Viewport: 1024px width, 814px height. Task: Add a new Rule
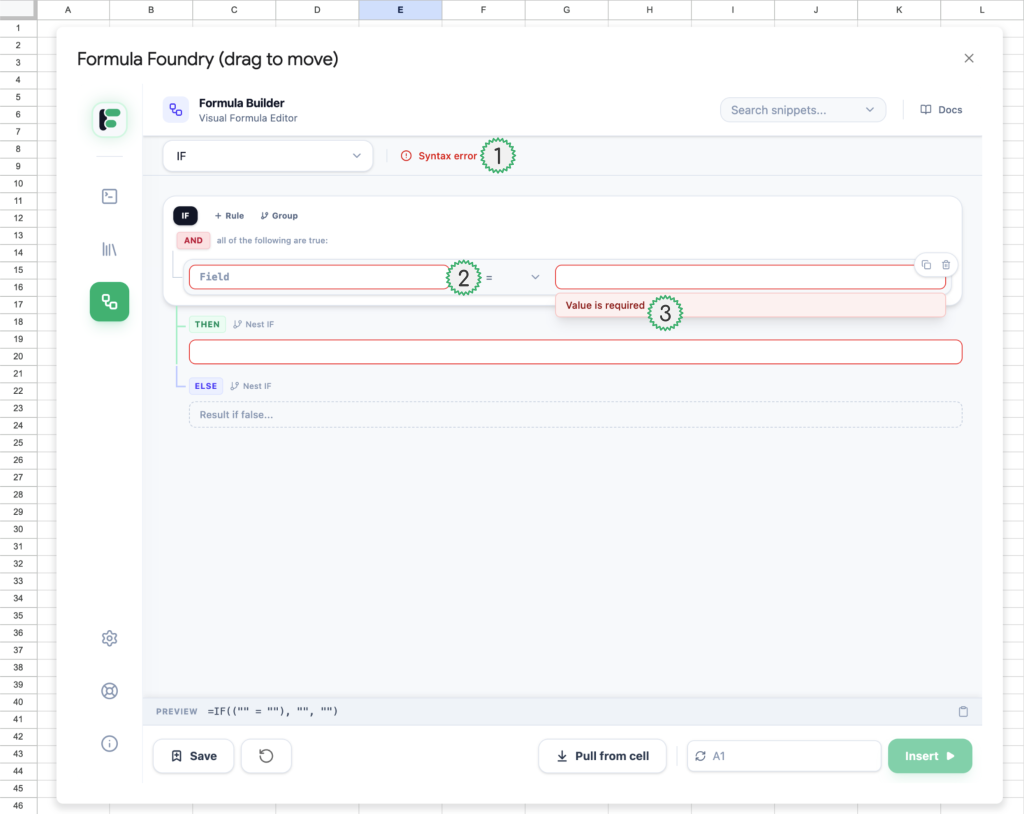pyautogui.click(x=229, y=216)
